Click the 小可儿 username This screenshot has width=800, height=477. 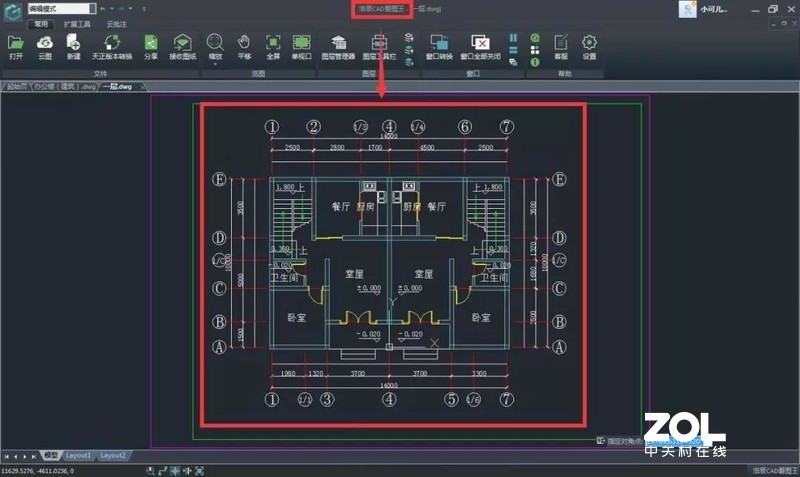point(713,9)
